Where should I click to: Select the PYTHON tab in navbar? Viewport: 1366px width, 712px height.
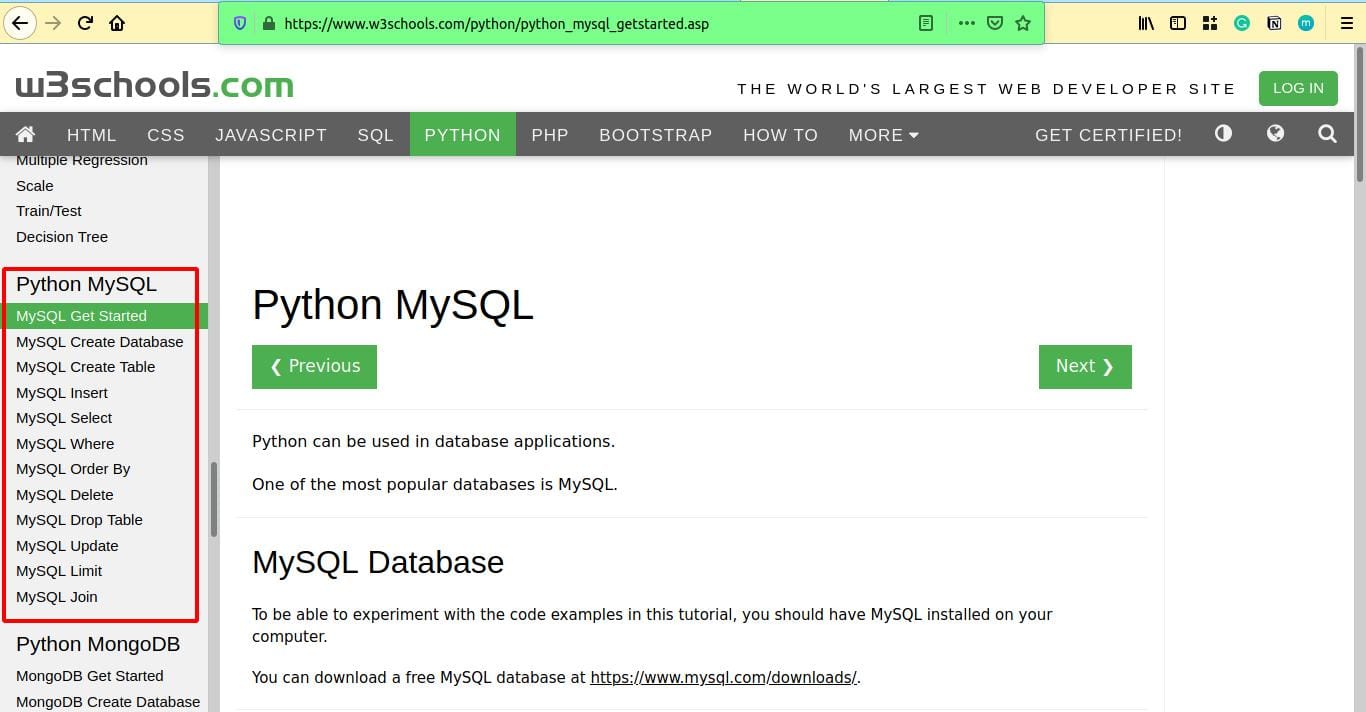(463, 135)
